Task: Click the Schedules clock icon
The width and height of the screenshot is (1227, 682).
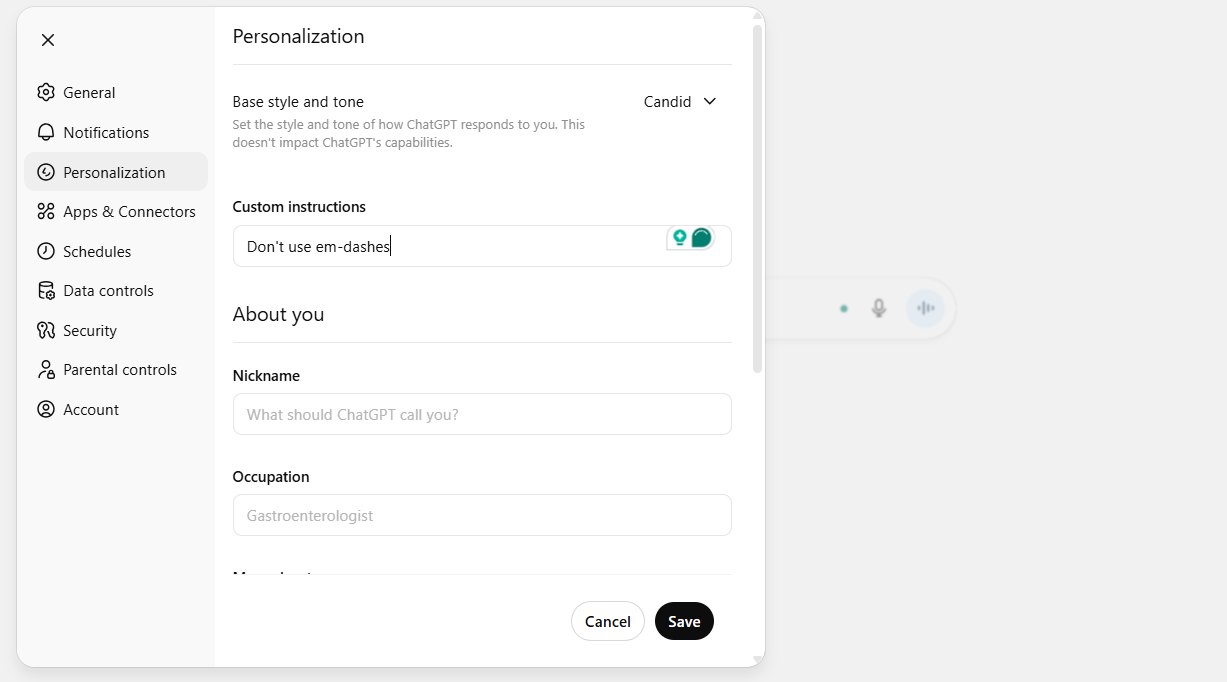Action: coord(46,252)
